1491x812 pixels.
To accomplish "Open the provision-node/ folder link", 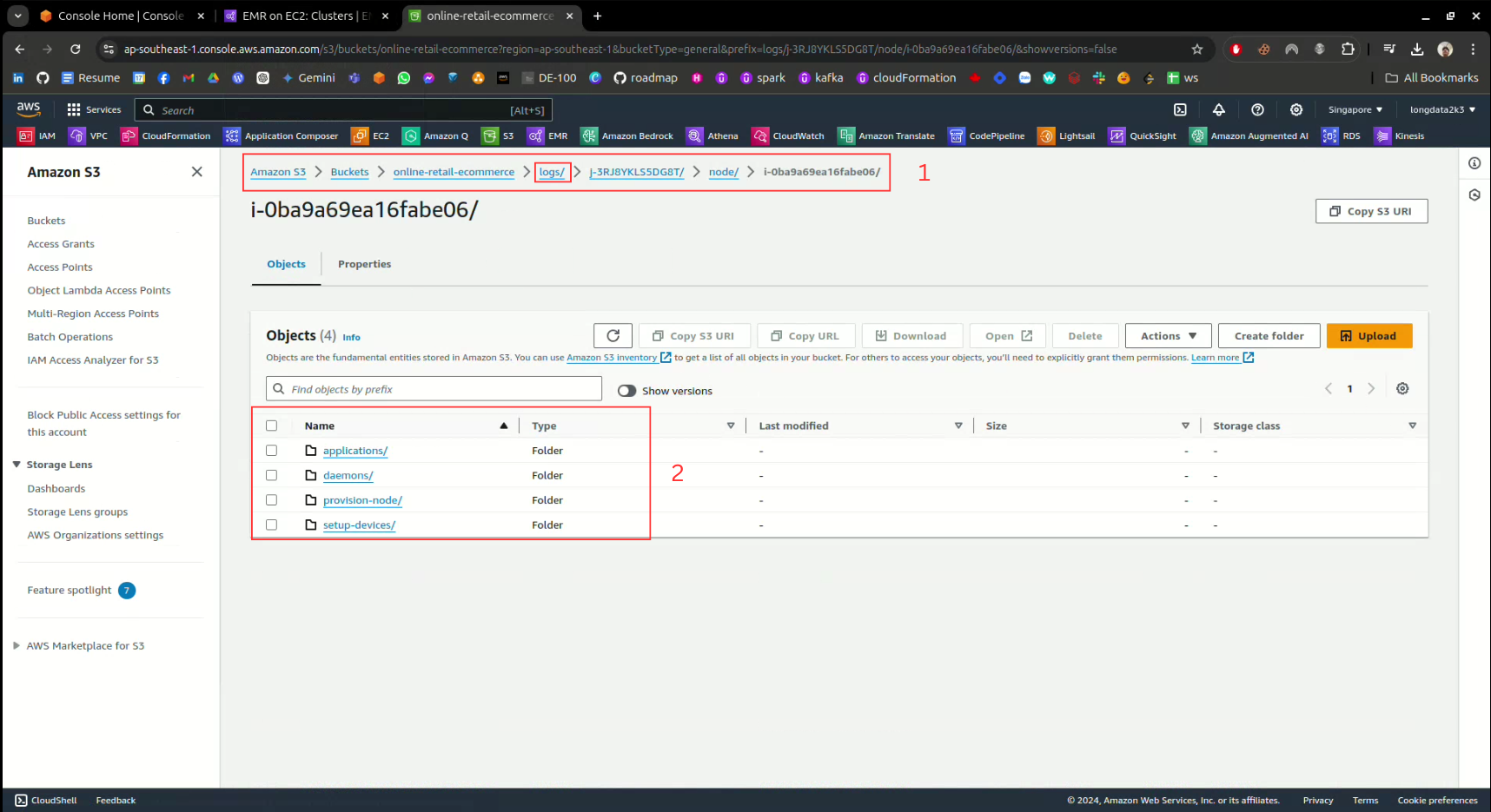I will (362, 500).
